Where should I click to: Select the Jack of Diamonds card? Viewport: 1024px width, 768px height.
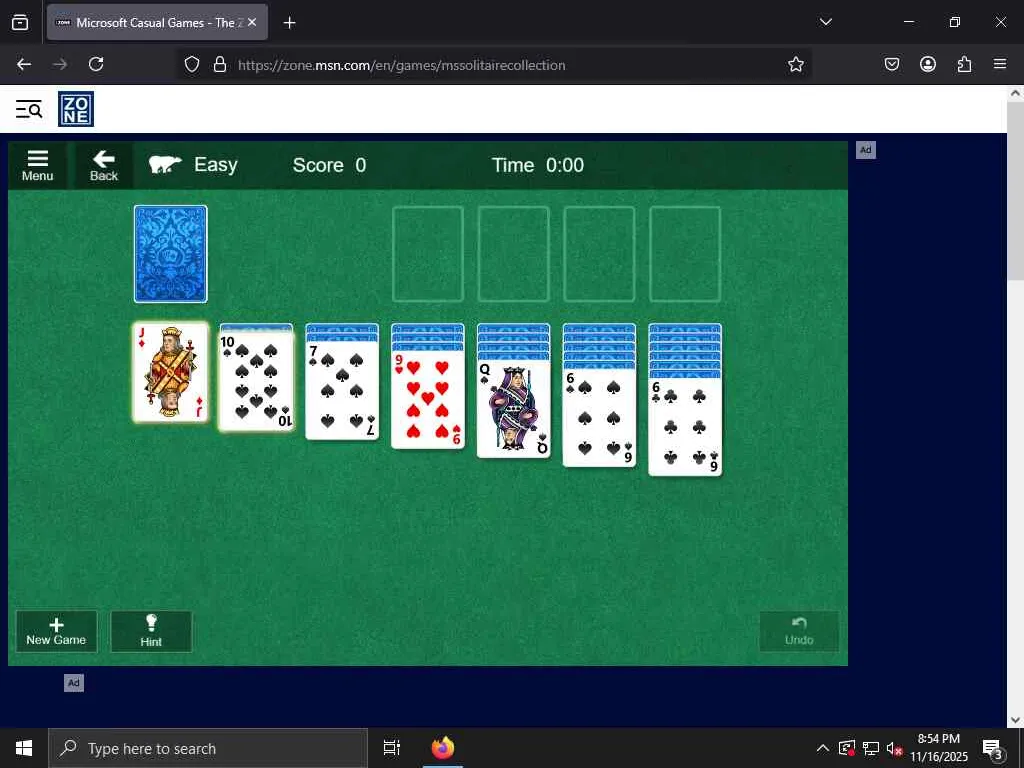[170, 372]
